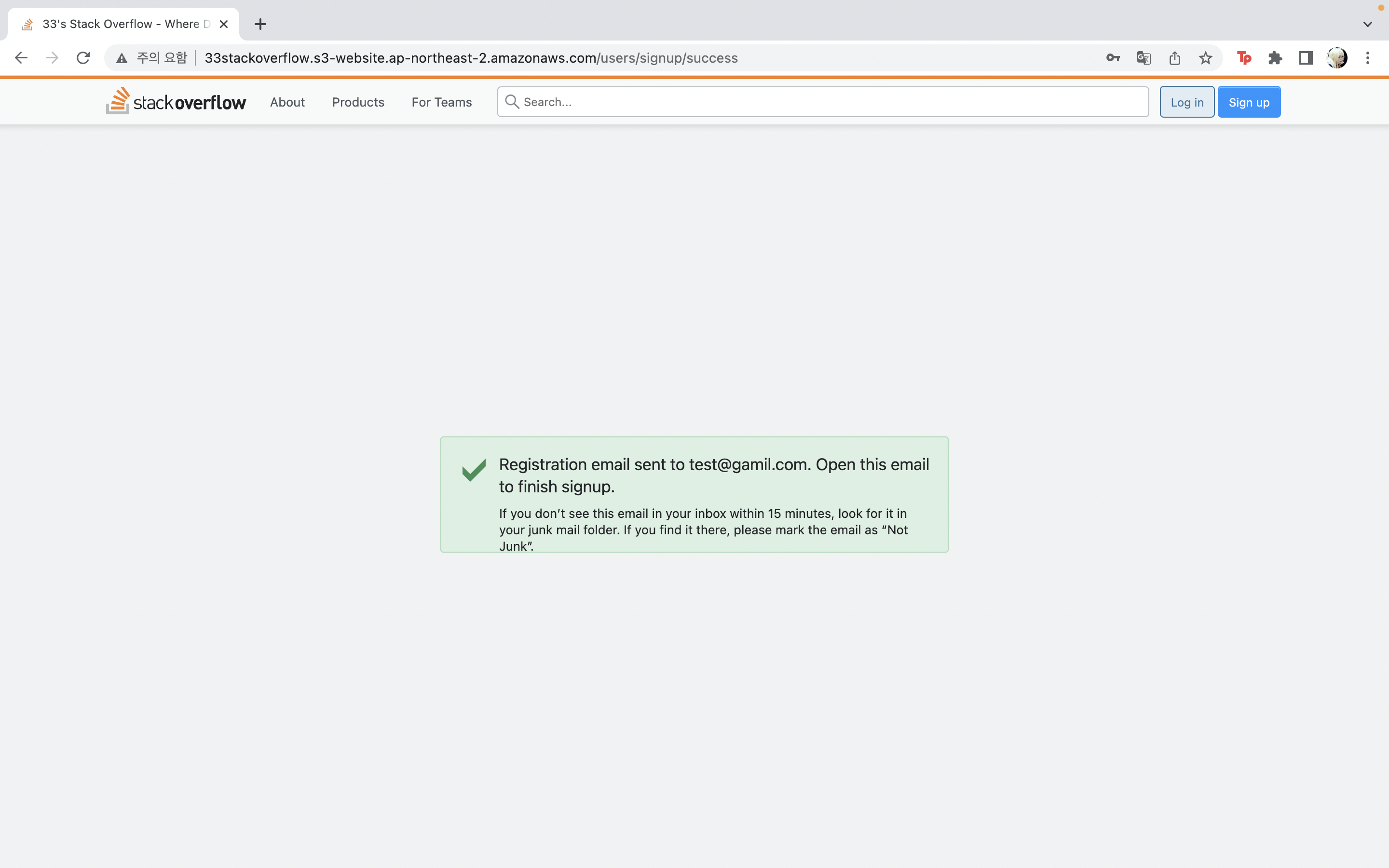1389x868 pixels.
Task: Select the 33's Stack Overflow tab
Action: pyautogui.click(x=123, y=24)
